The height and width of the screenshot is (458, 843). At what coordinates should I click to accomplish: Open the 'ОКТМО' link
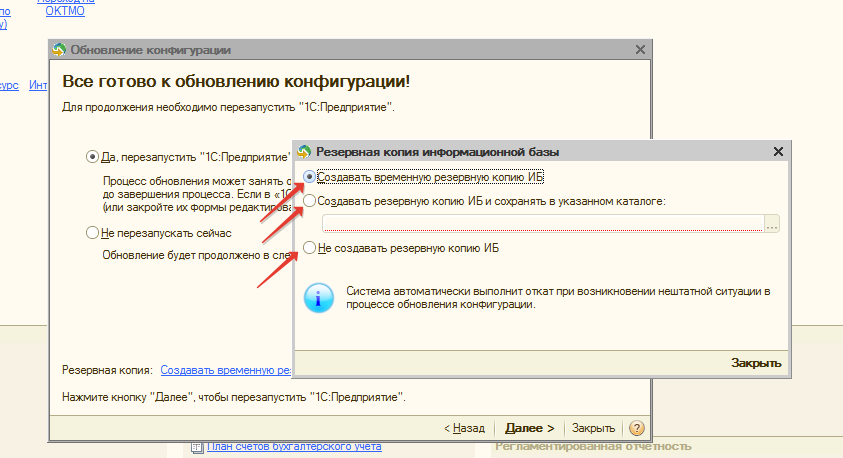point(65,11)
